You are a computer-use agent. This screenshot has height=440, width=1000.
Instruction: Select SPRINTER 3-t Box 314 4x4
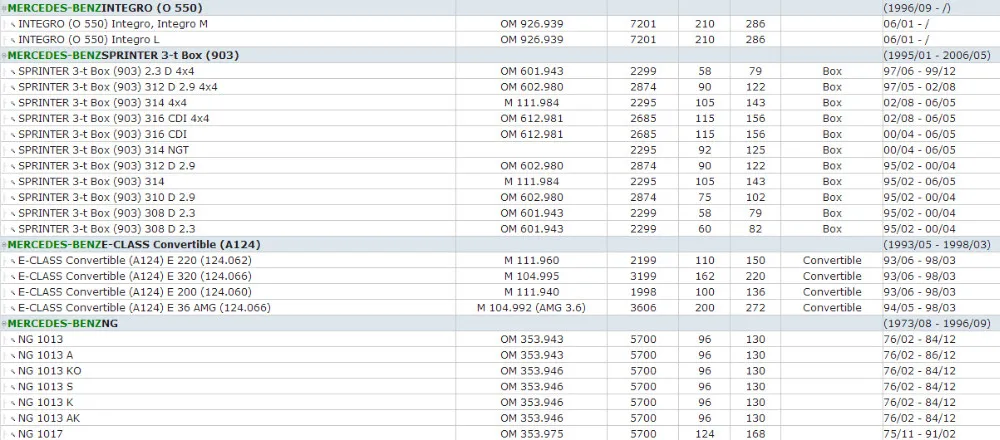point(102,103)
